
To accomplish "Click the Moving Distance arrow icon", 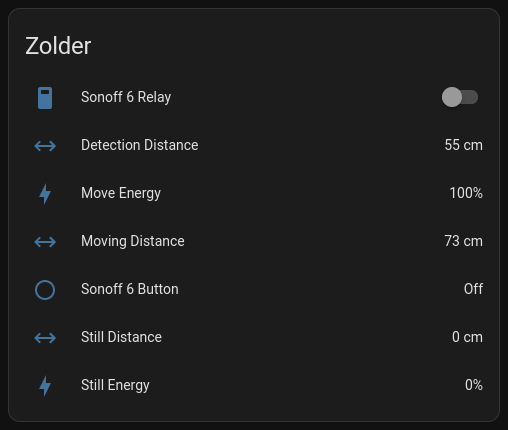I will [x=45, y=242].
